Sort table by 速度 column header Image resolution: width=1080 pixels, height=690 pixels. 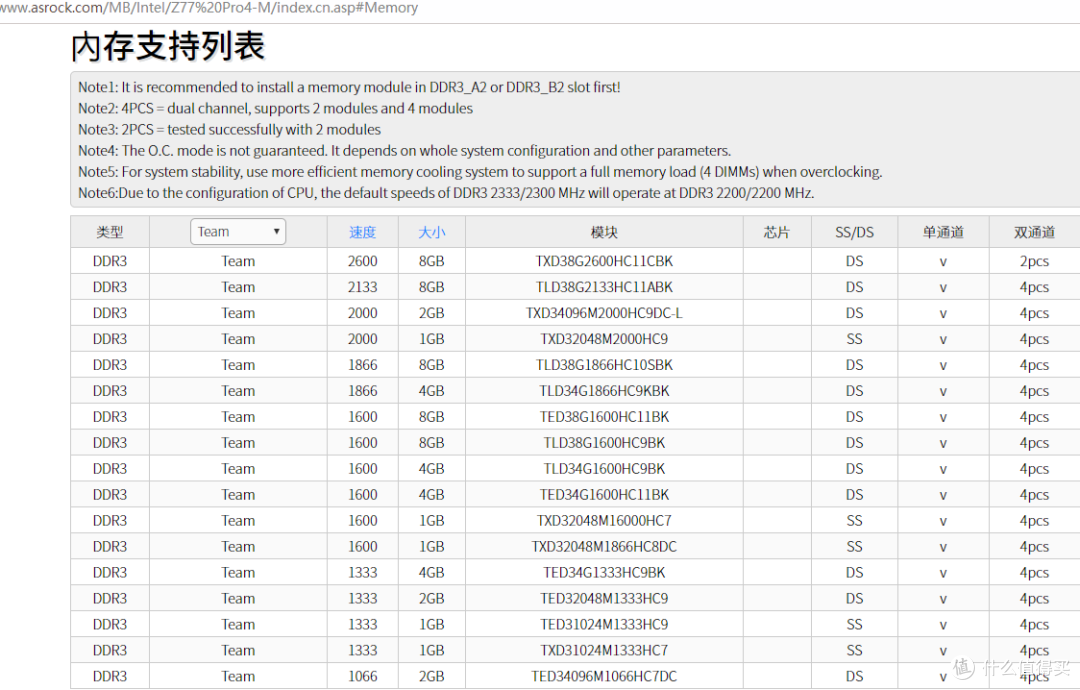click(362, 232)
